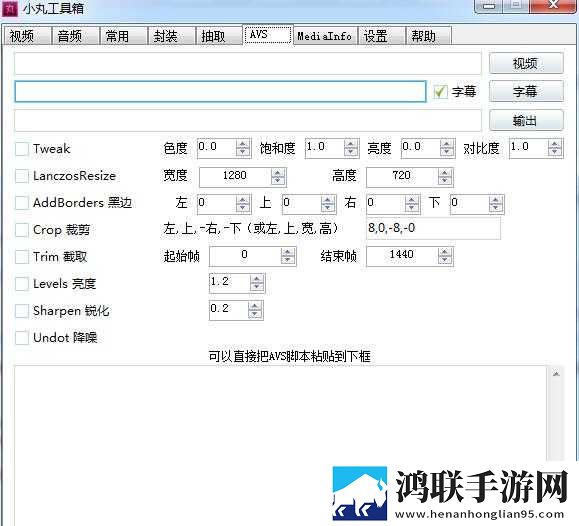Decrease the 饱和度 value

[350, 152]
